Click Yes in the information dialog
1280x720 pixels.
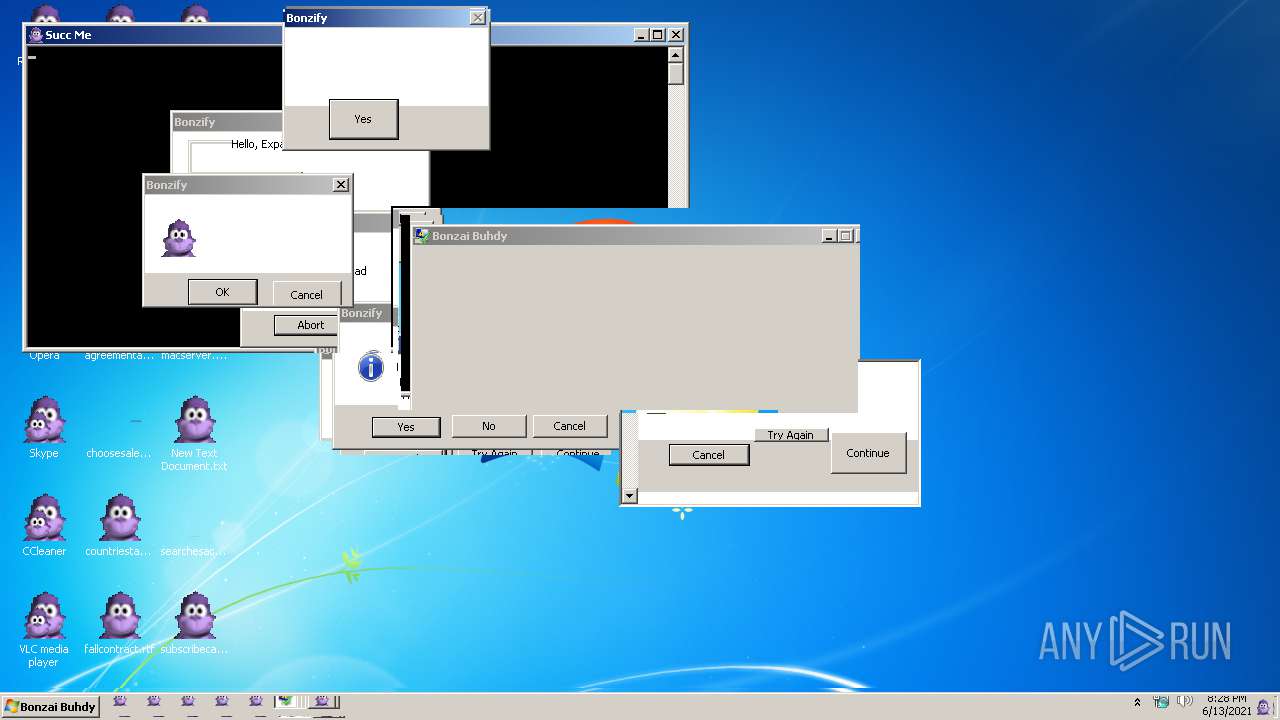point(406,427)
